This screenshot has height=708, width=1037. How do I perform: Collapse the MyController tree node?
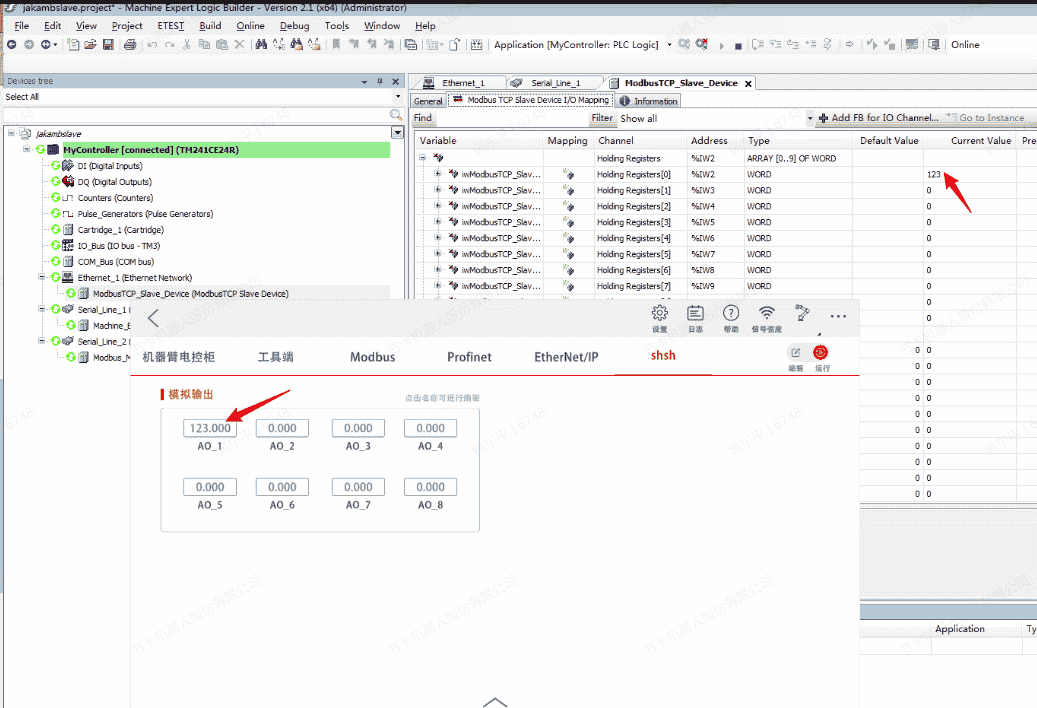[27, 150]
